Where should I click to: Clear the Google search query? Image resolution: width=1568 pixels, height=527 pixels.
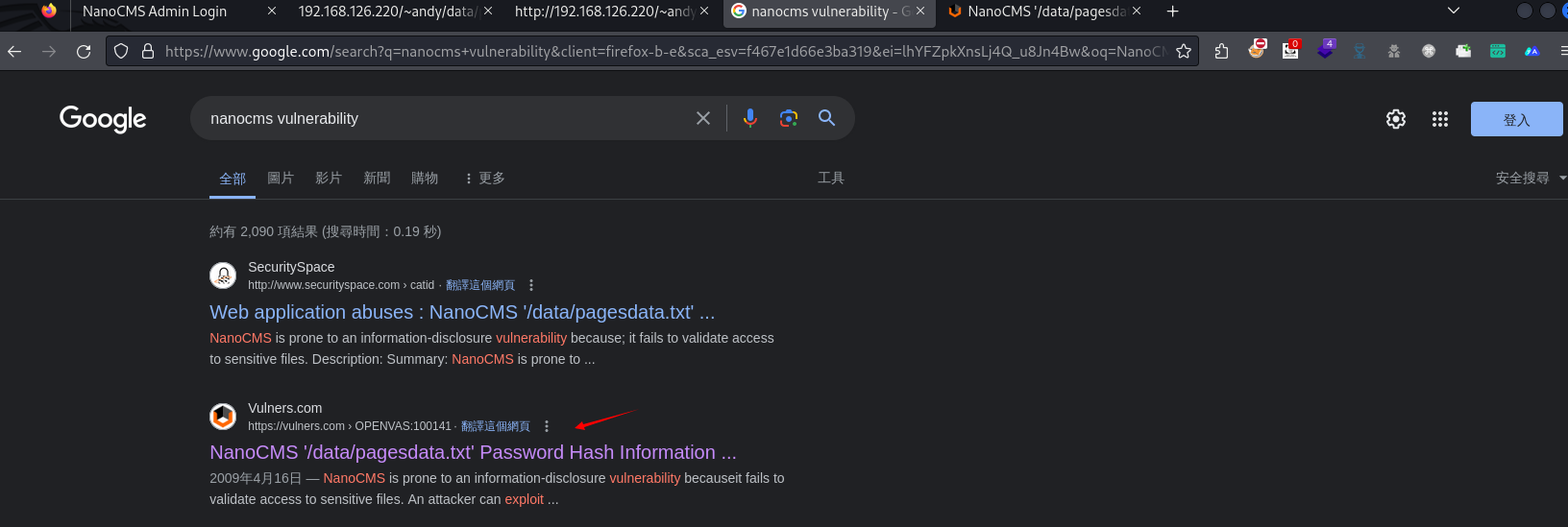pos(703,118)
